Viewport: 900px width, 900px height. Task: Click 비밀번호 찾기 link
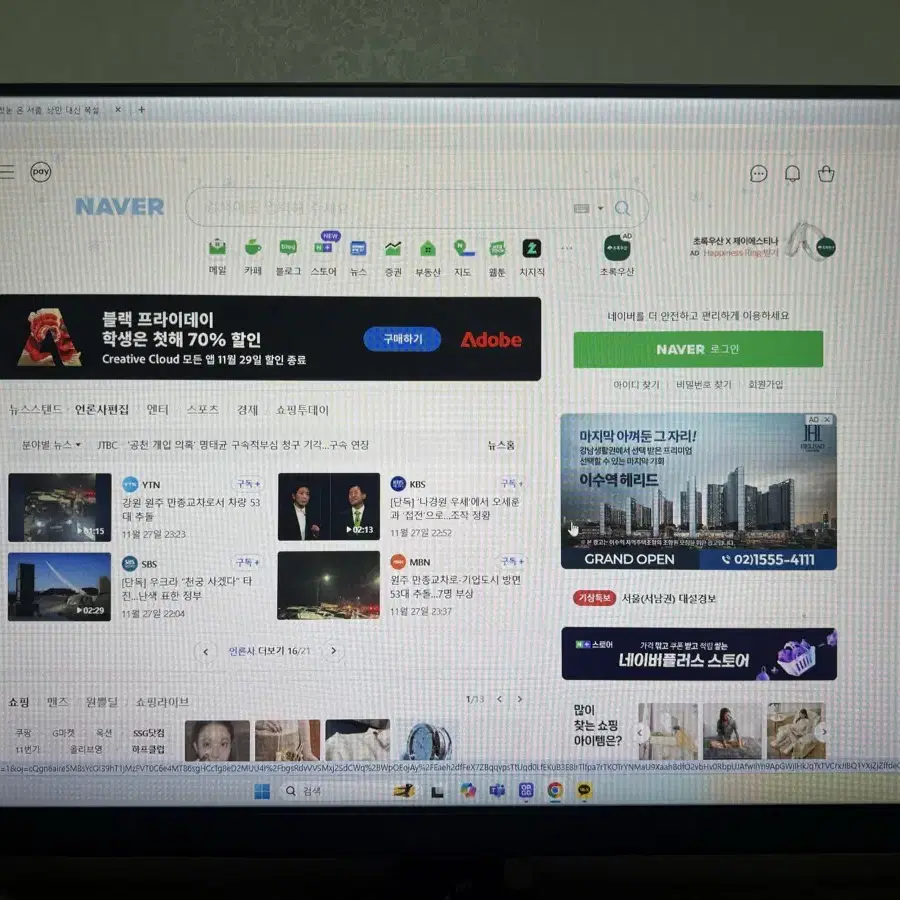(704, 385)
